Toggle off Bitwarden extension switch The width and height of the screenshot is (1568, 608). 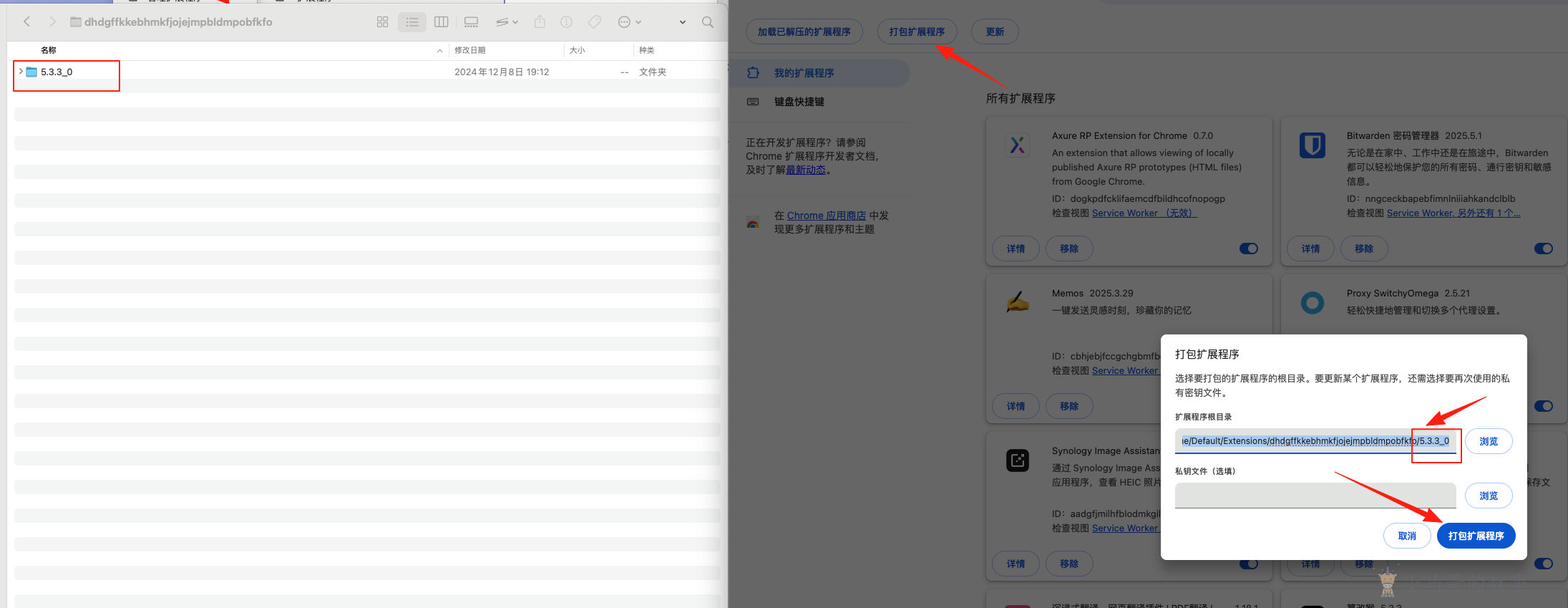click(x=1544, y=248)
